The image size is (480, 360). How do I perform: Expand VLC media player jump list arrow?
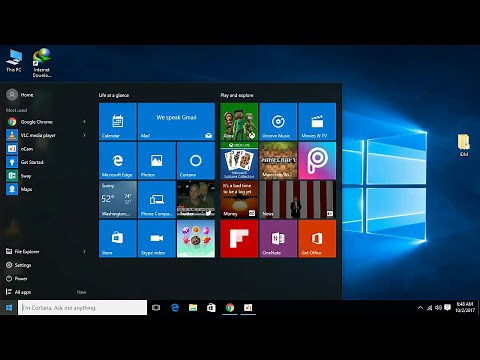[x=84, y=135]
